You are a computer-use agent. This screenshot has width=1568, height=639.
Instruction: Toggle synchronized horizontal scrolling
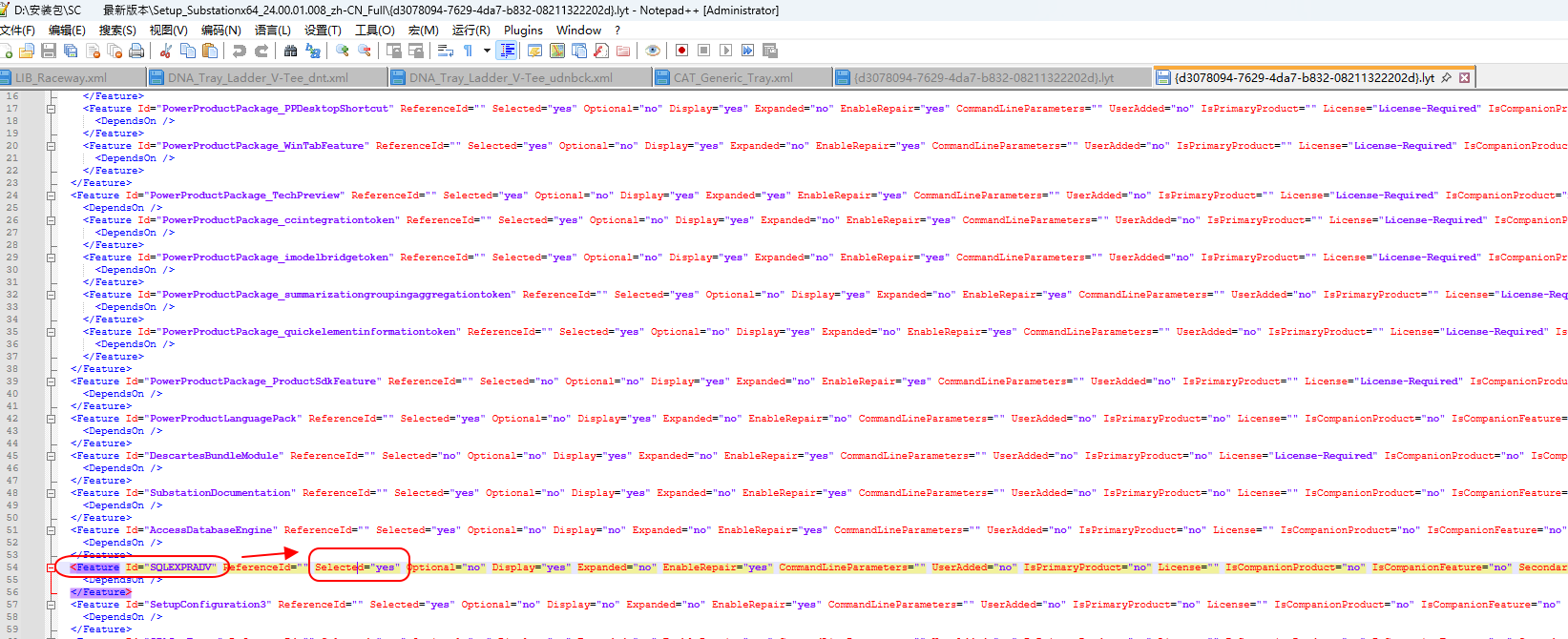[x=415, y=51]
